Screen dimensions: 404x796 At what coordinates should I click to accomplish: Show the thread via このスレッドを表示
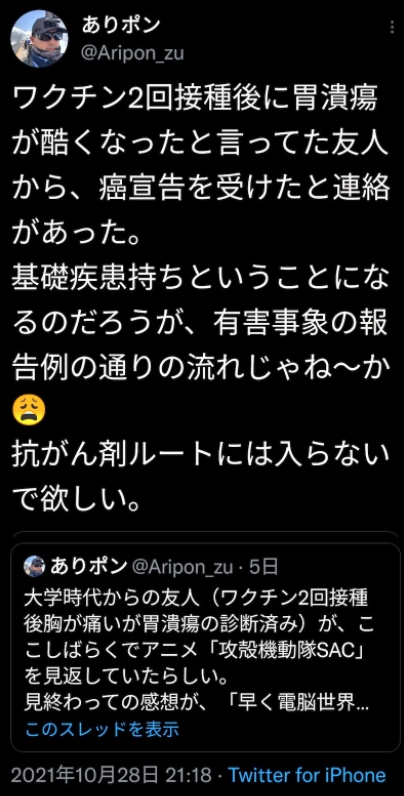click(x=102, y=729)
